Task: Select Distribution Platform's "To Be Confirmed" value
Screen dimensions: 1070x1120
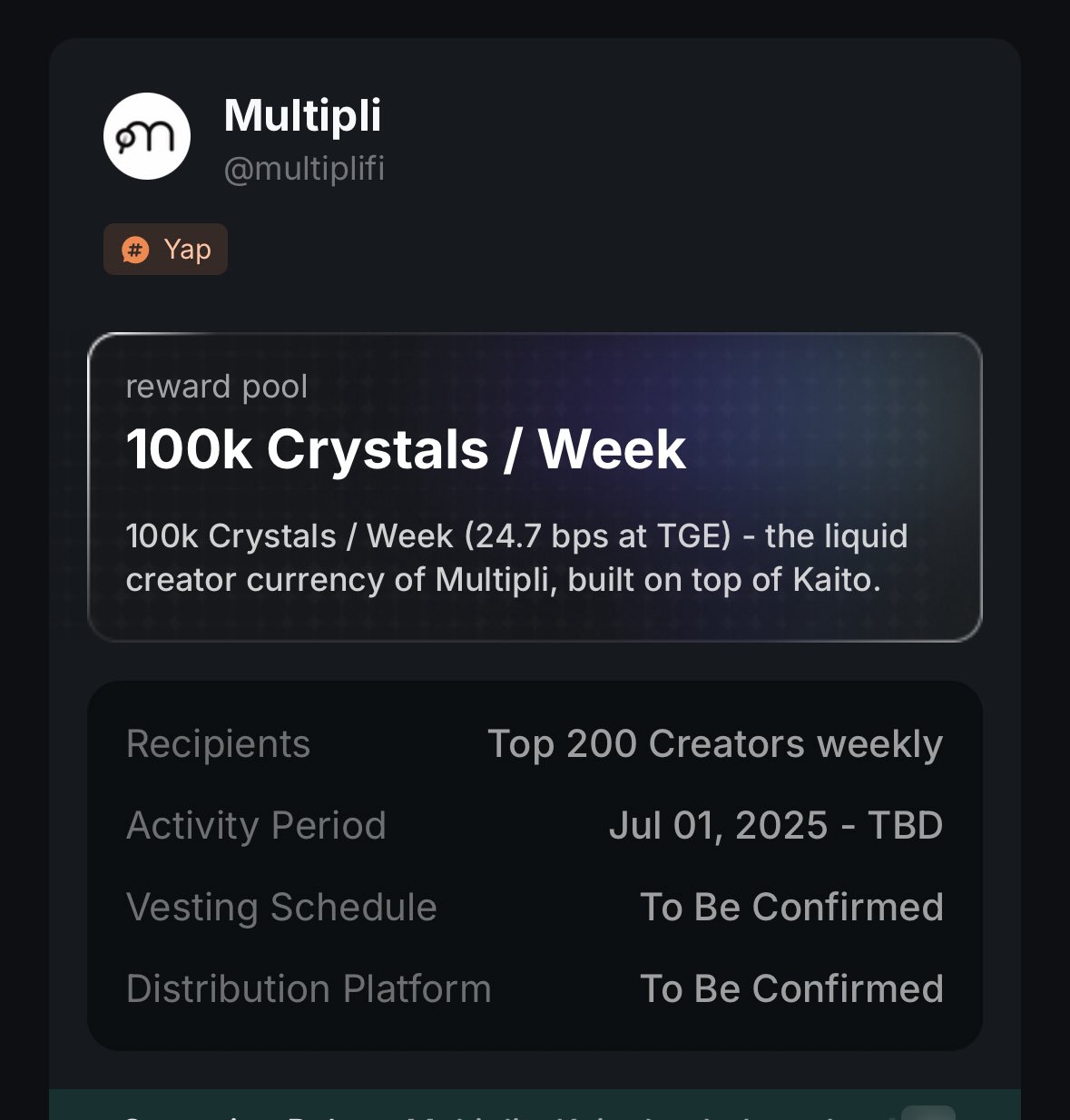Action: point(791,989)
